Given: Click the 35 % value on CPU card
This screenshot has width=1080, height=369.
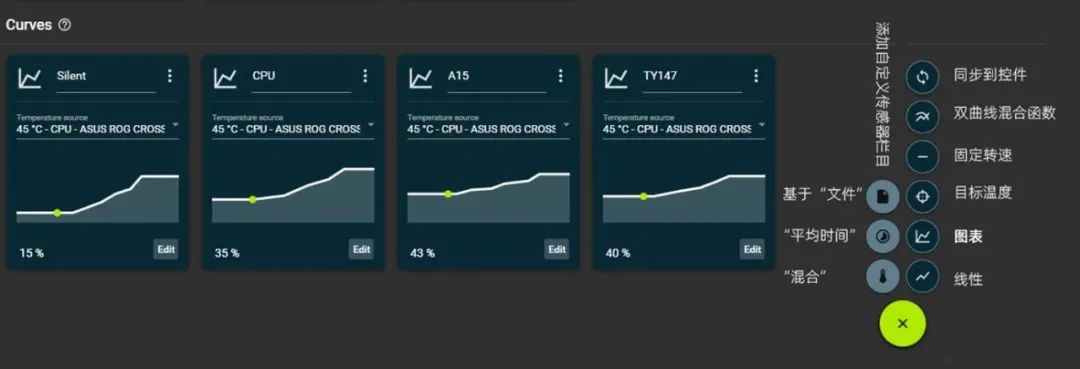Looking at the screenshot, I should point(227,253).
